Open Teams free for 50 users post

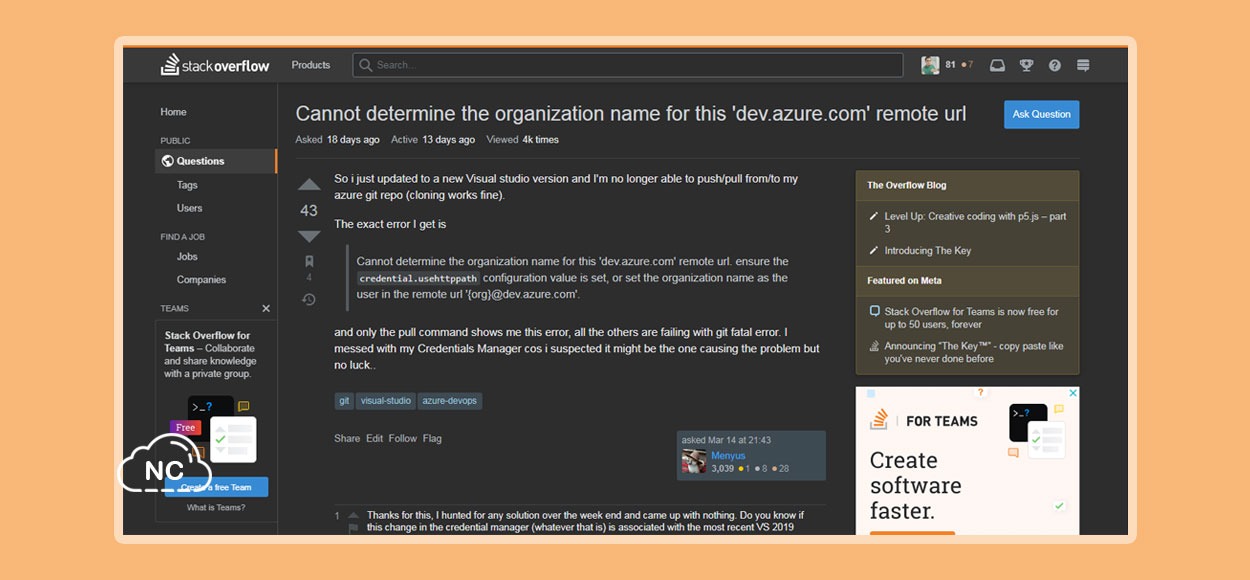(x=971, y=318)
